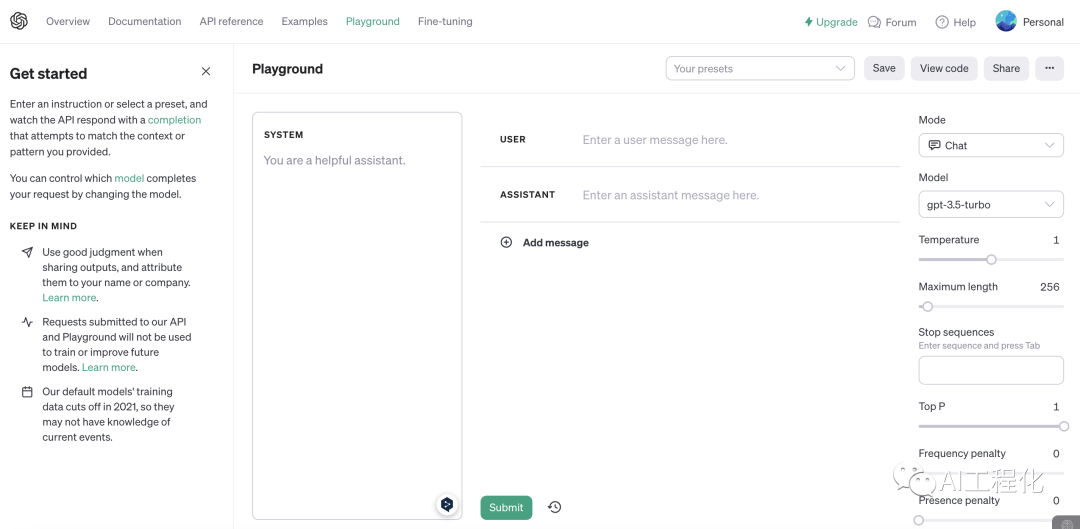Switch to the Fine-tuning tab
The image size is (1080, 529).
point(445,21)
